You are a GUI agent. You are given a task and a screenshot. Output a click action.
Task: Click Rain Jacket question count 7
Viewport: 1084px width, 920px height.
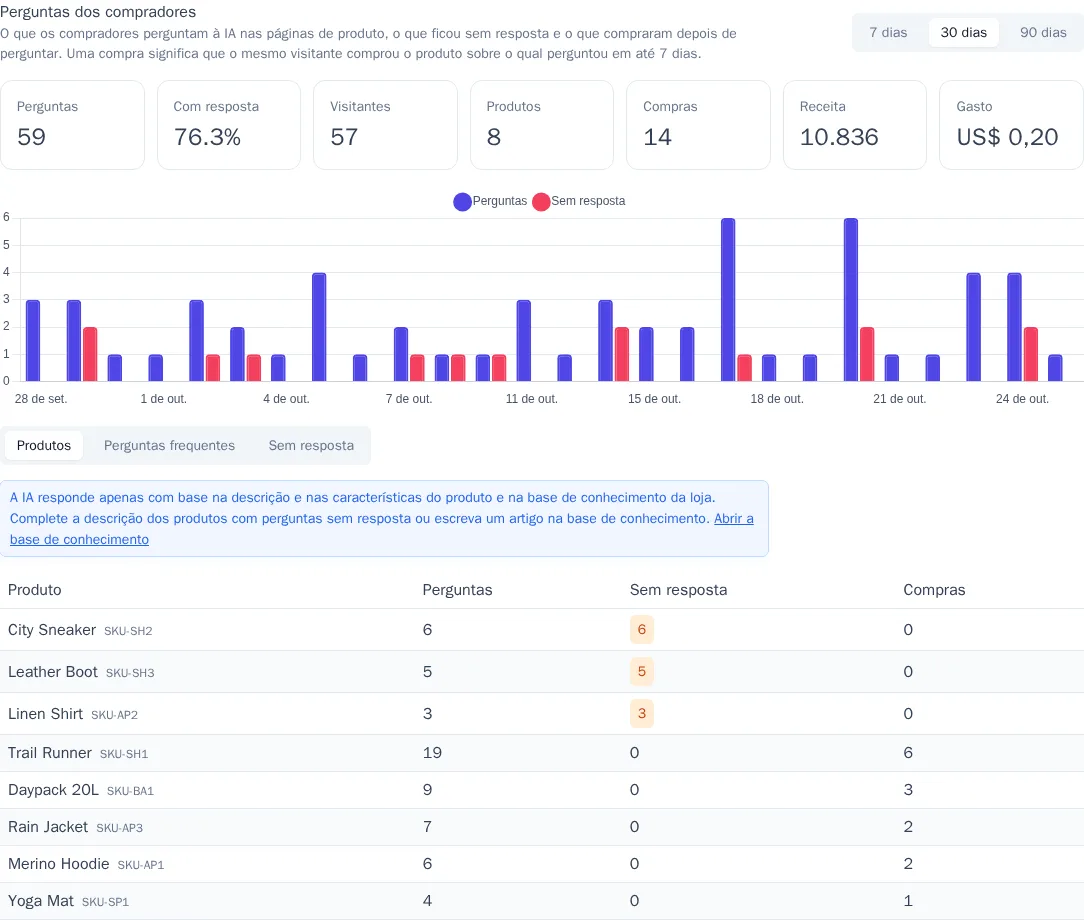coord(427,827)
